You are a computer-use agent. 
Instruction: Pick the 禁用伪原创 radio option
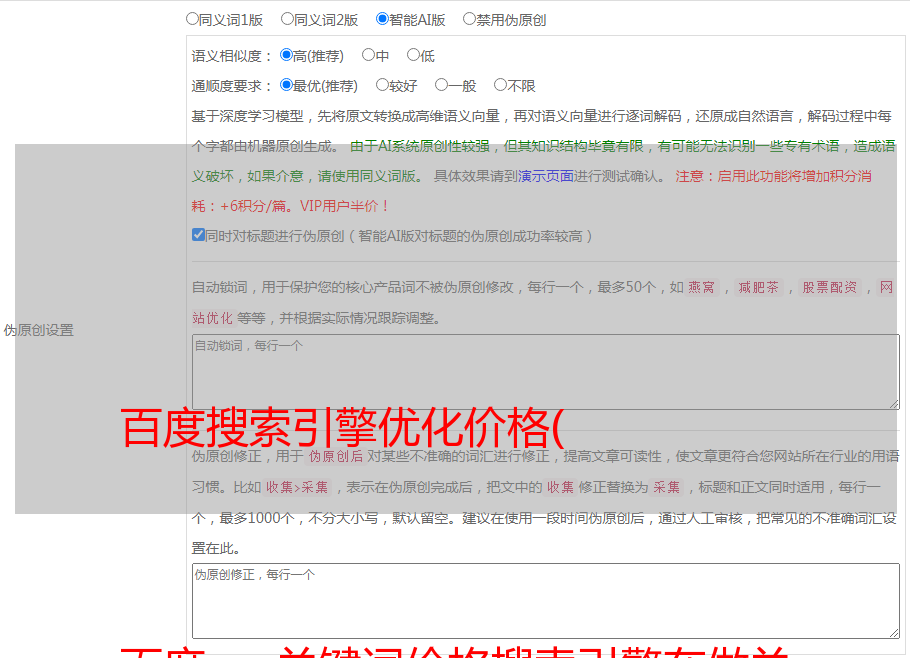point(469,19)
